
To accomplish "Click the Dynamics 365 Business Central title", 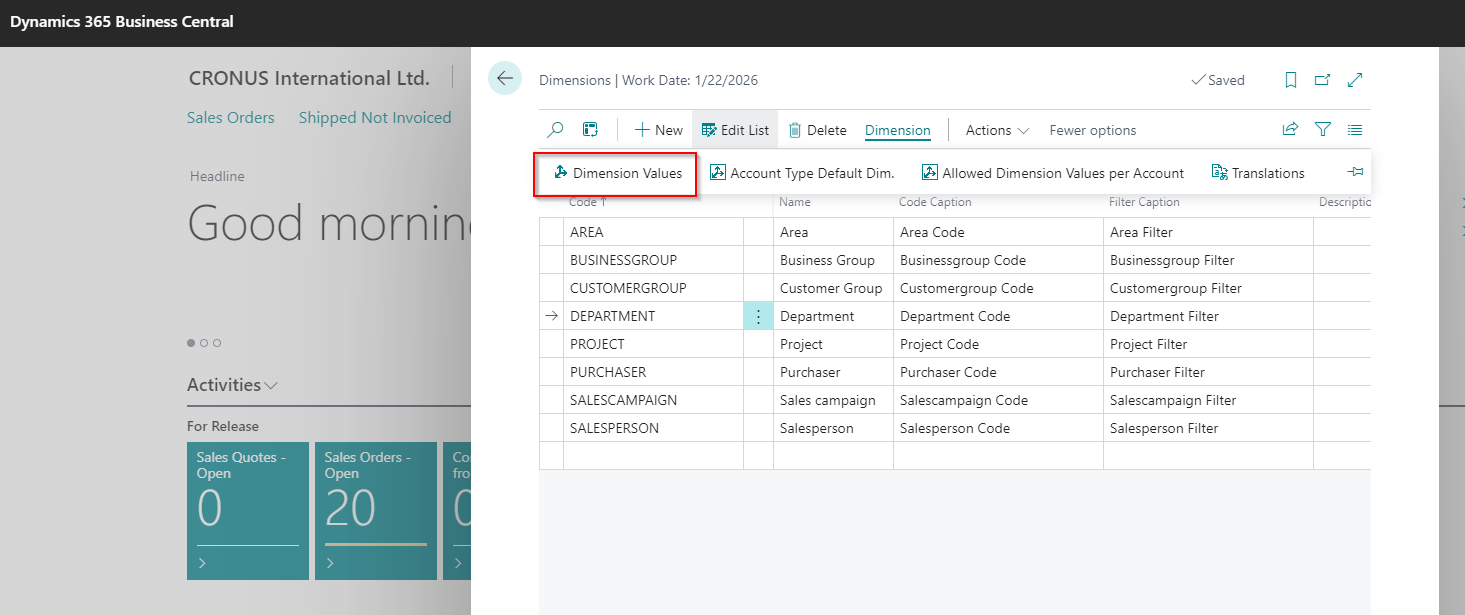I will pos(122,21).
